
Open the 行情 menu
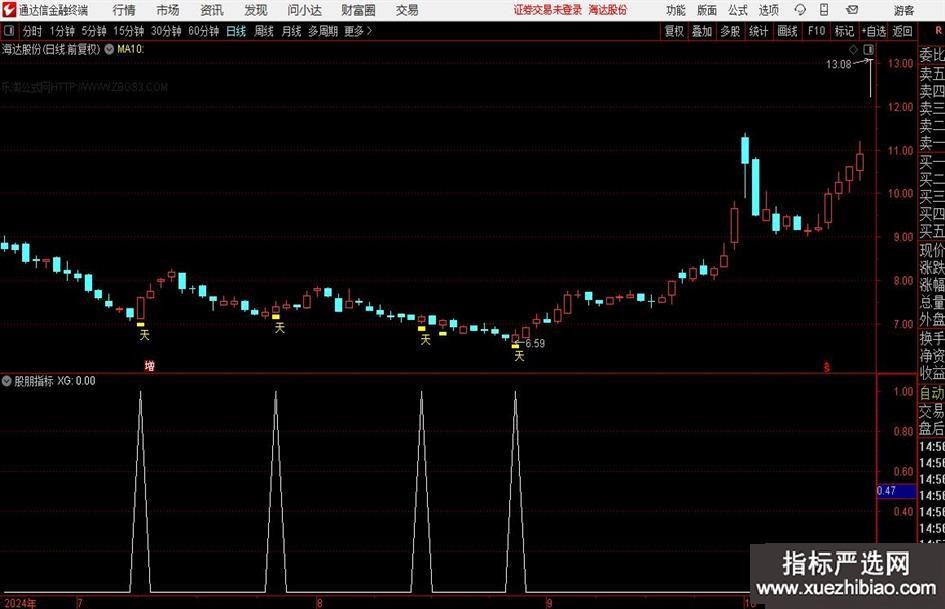[124, 10]
